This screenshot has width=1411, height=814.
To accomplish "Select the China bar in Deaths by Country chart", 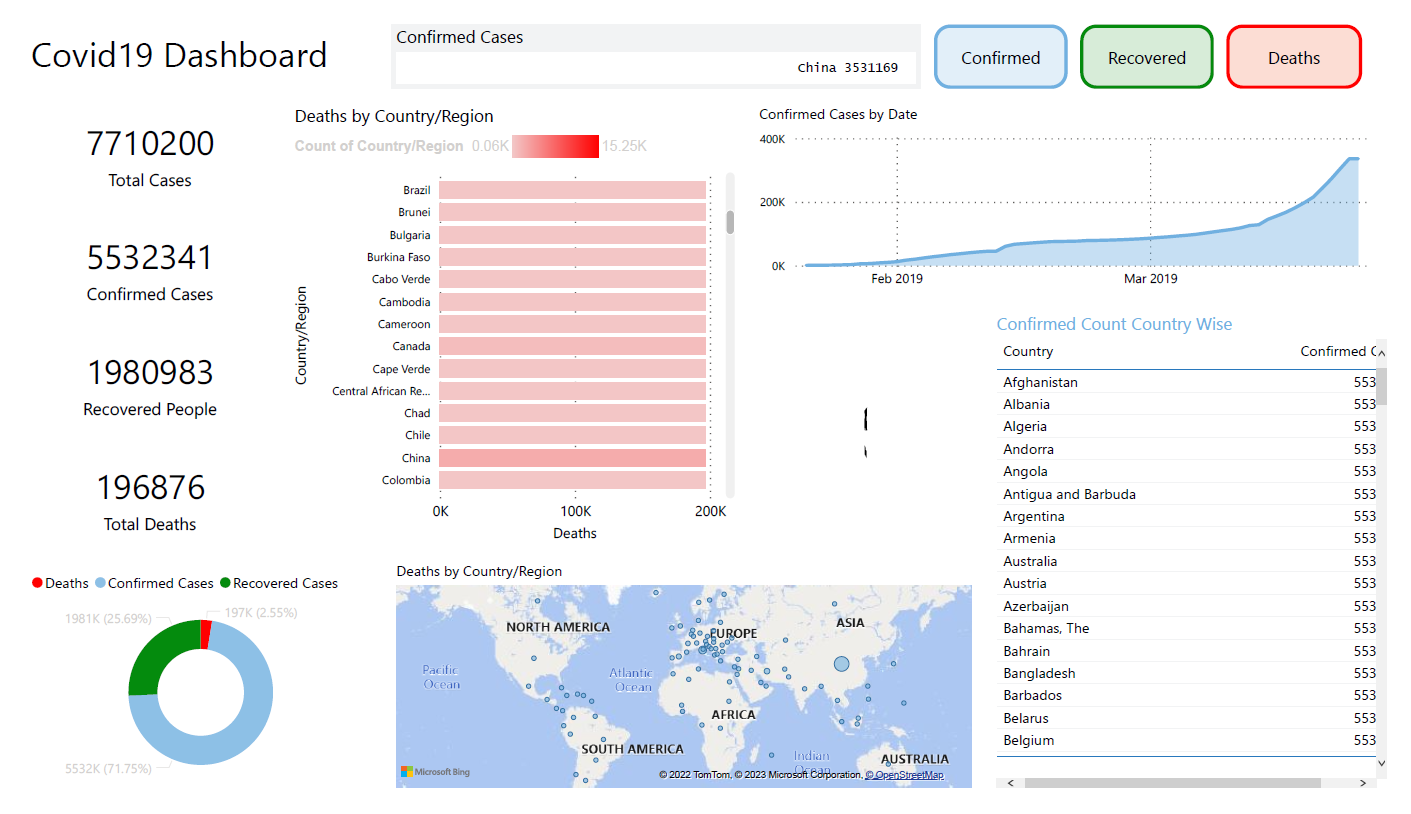I will click(x=573, y=457).
